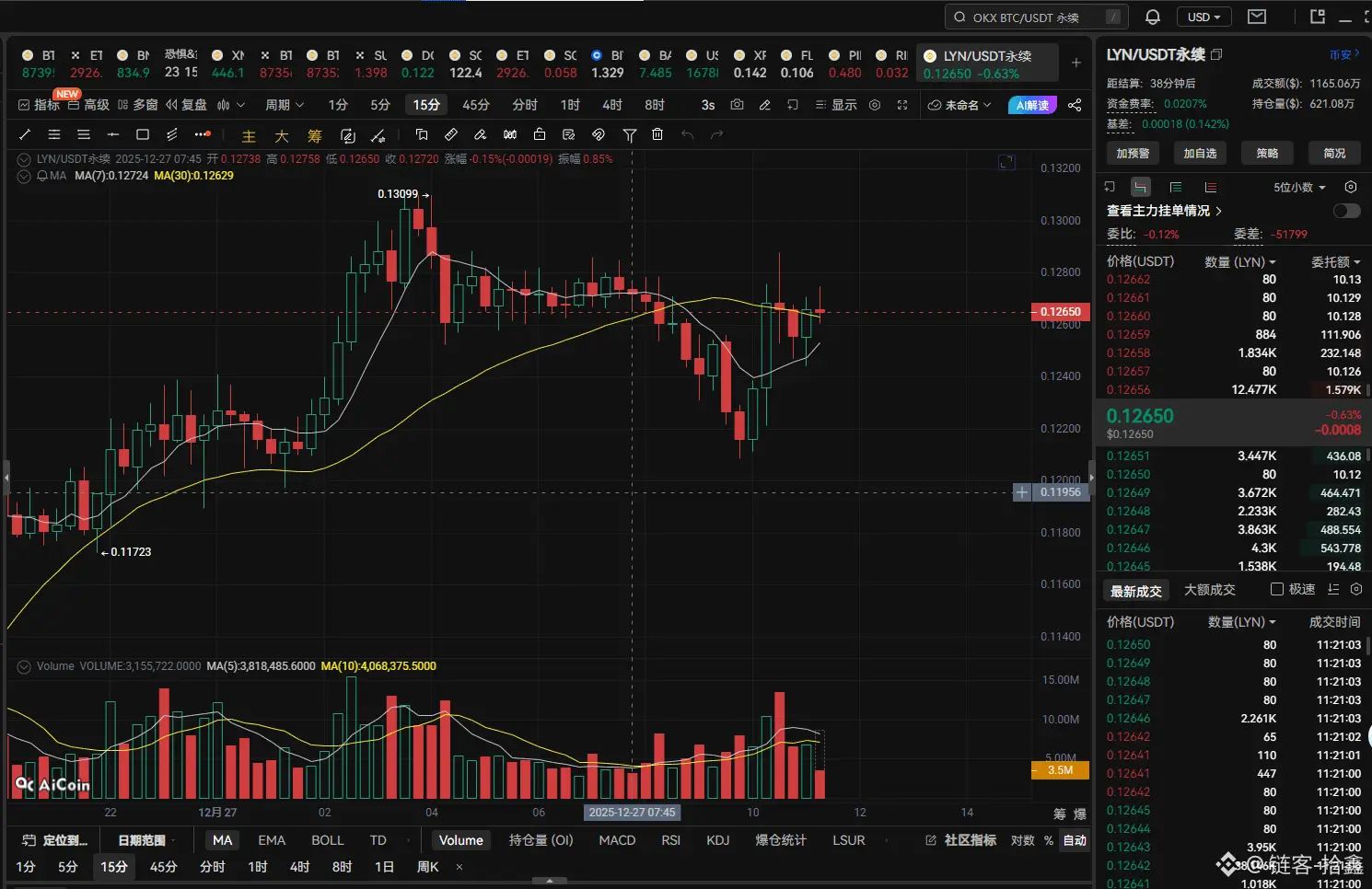Select the 筹 chip distribution tool
The height and width of the screenshot is (889, 1372).
click(x=315, y=135)
